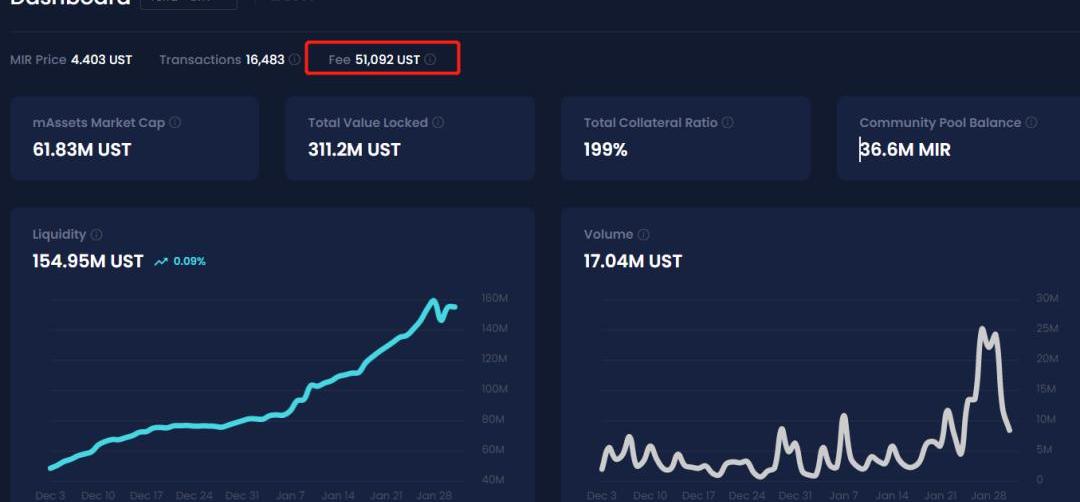Click the 0.09% liquidity change label
The image size is (1080, 502).
(189, 262)
